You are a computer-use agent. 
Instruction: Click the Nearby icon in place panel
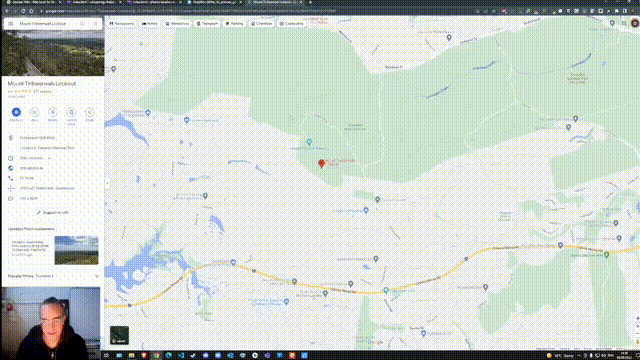(53, 112)
